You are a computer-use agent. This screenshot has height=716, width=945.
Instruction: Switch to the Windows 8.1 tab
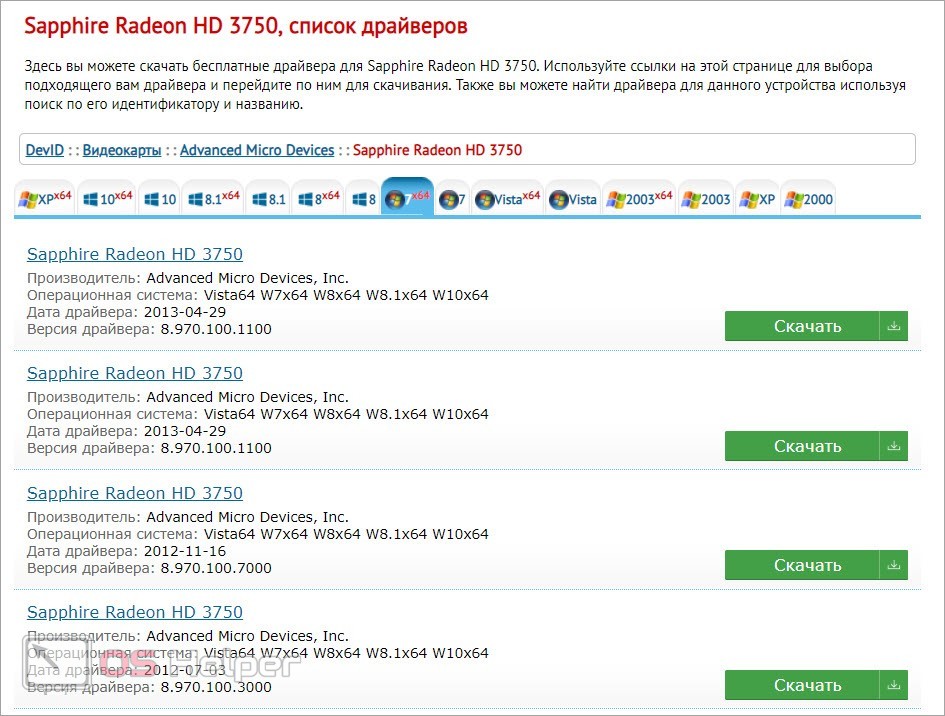pos(269,198)
